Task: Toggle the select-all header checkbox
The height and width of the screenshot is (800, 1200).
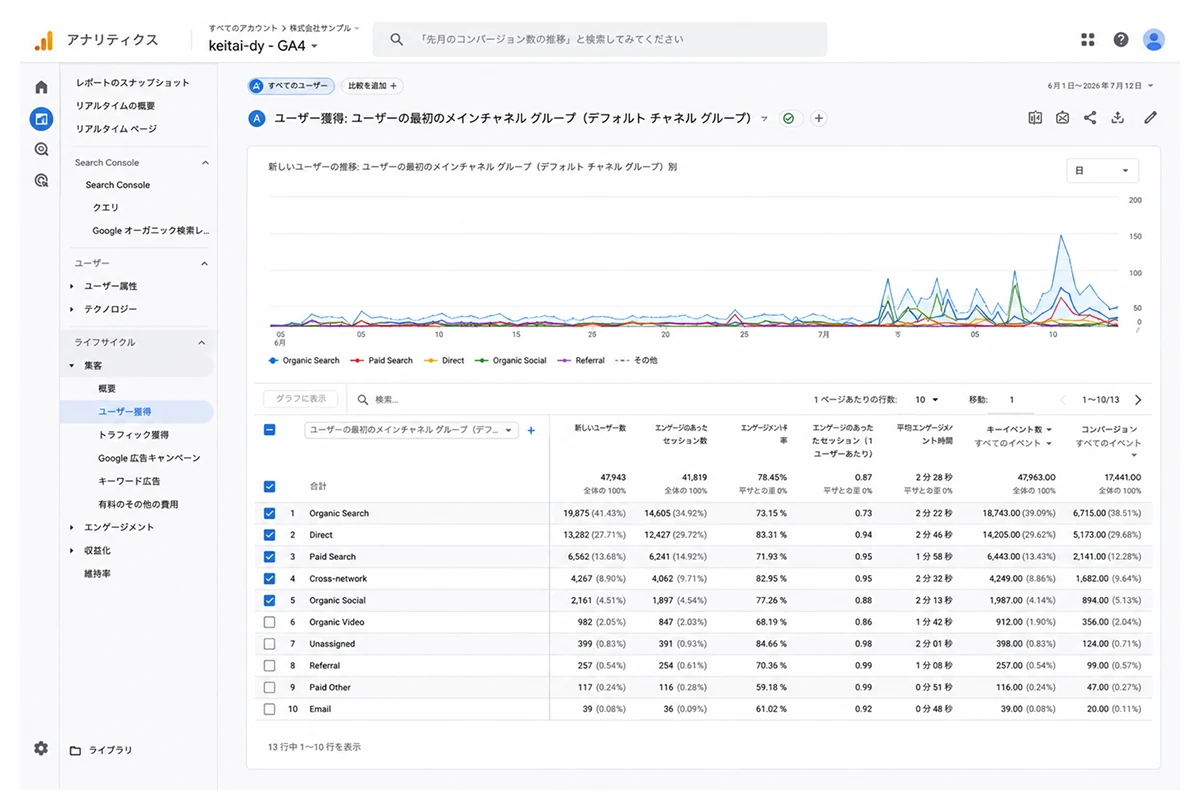Action: coord(269,430)
